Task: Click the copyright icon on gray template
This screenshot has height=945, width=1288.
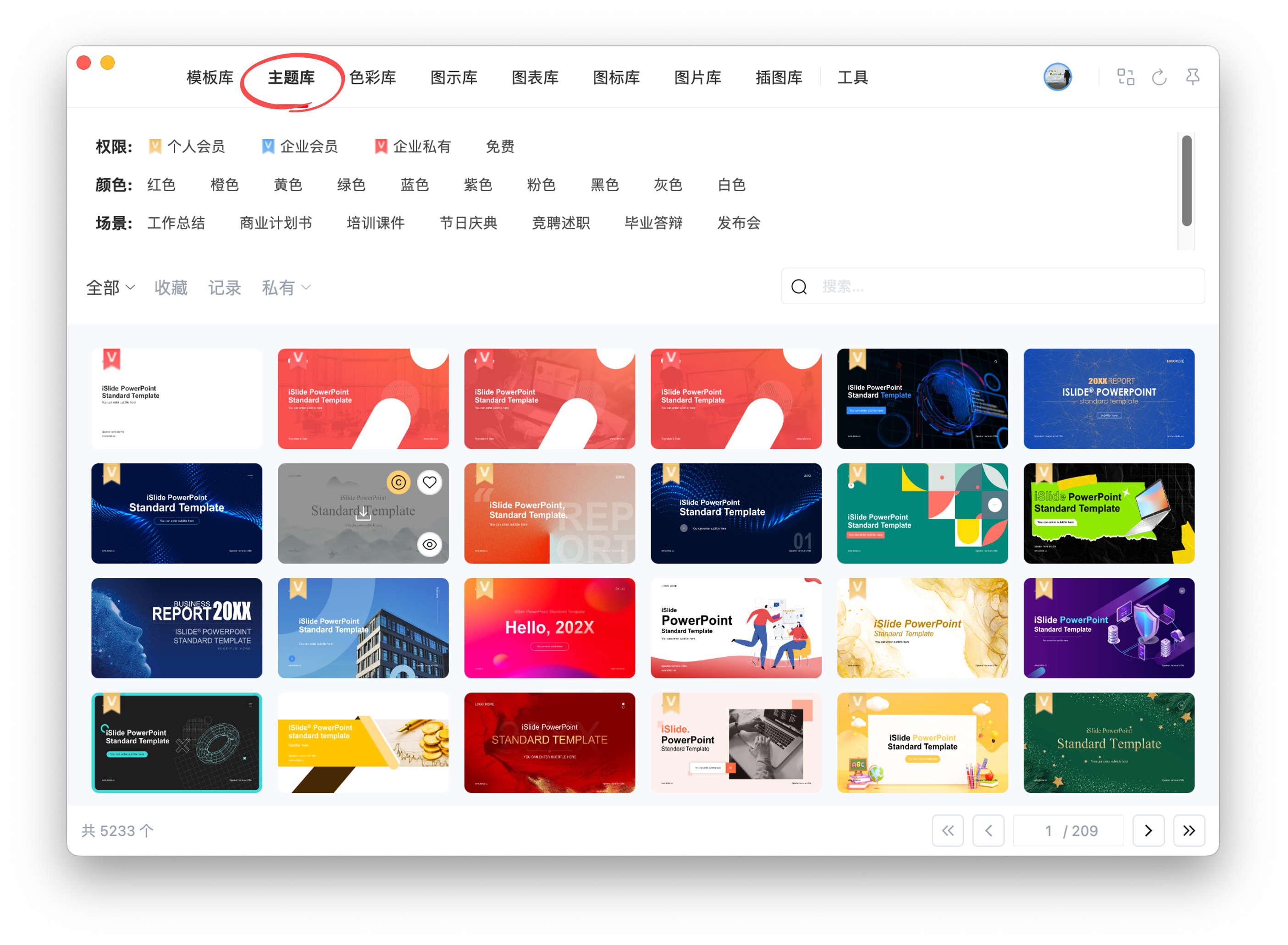Action: coord(398,483)
